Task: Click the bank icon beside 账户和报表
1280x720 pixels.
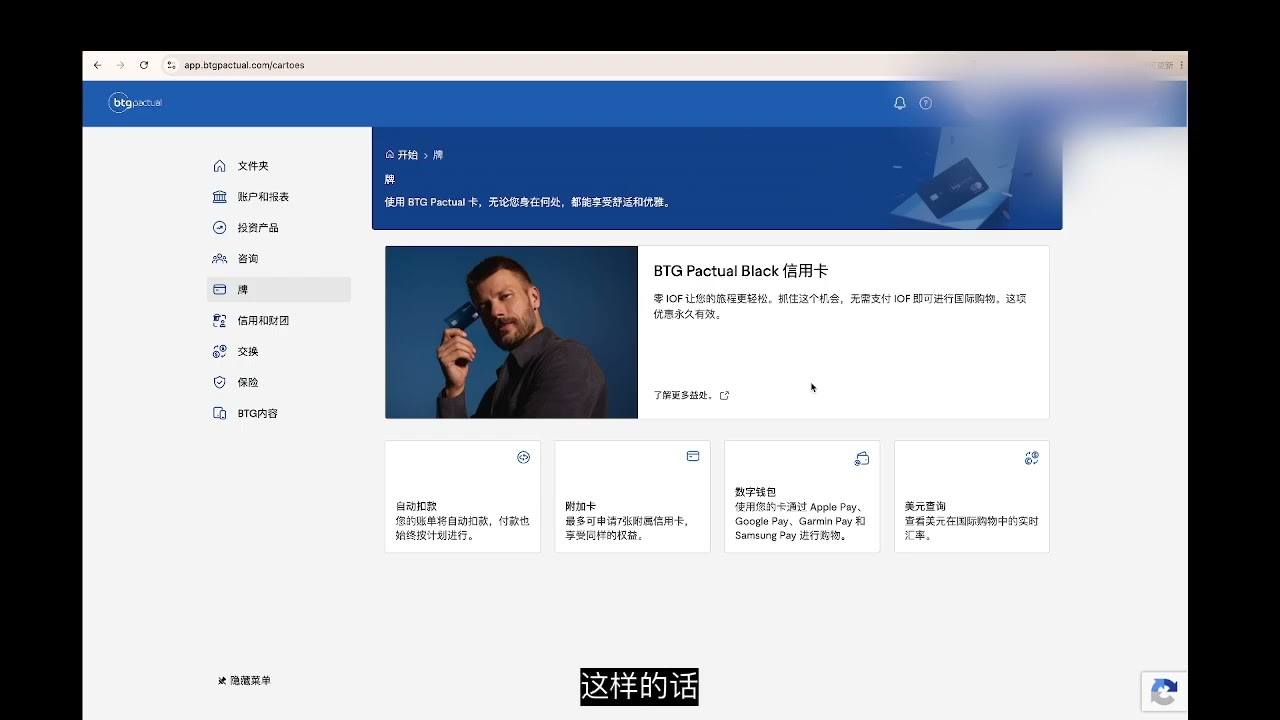Action: 220,197
